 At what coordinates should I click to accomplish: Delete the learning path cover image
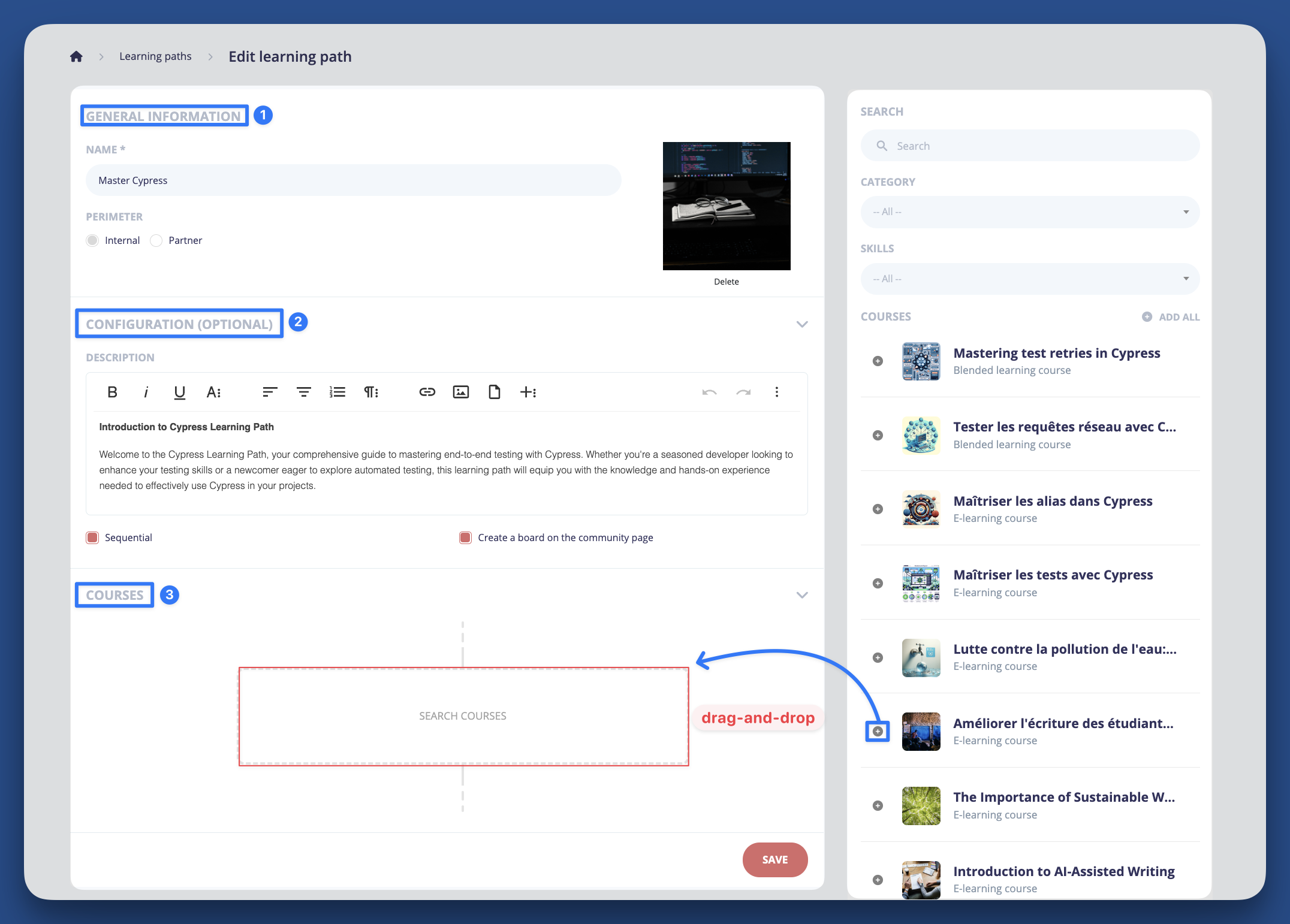click(x=727, y=282)
